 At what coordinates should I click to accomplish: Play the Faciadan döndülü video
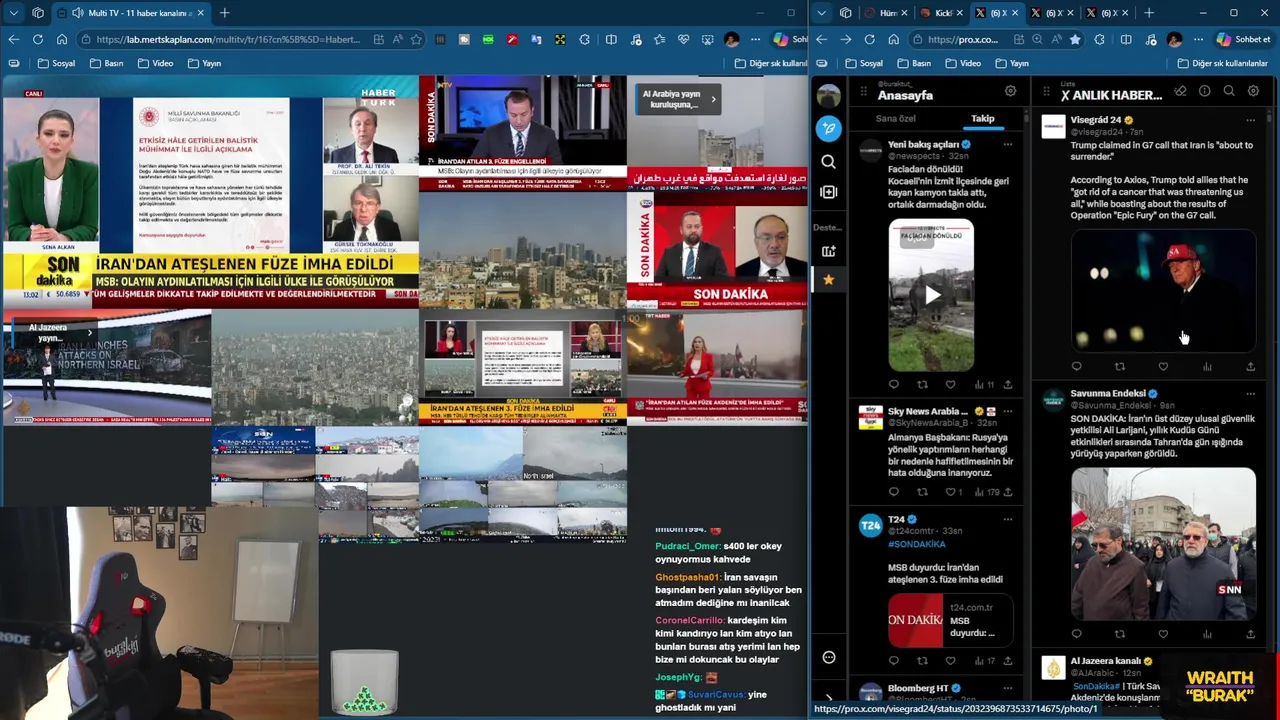(931, 295)
